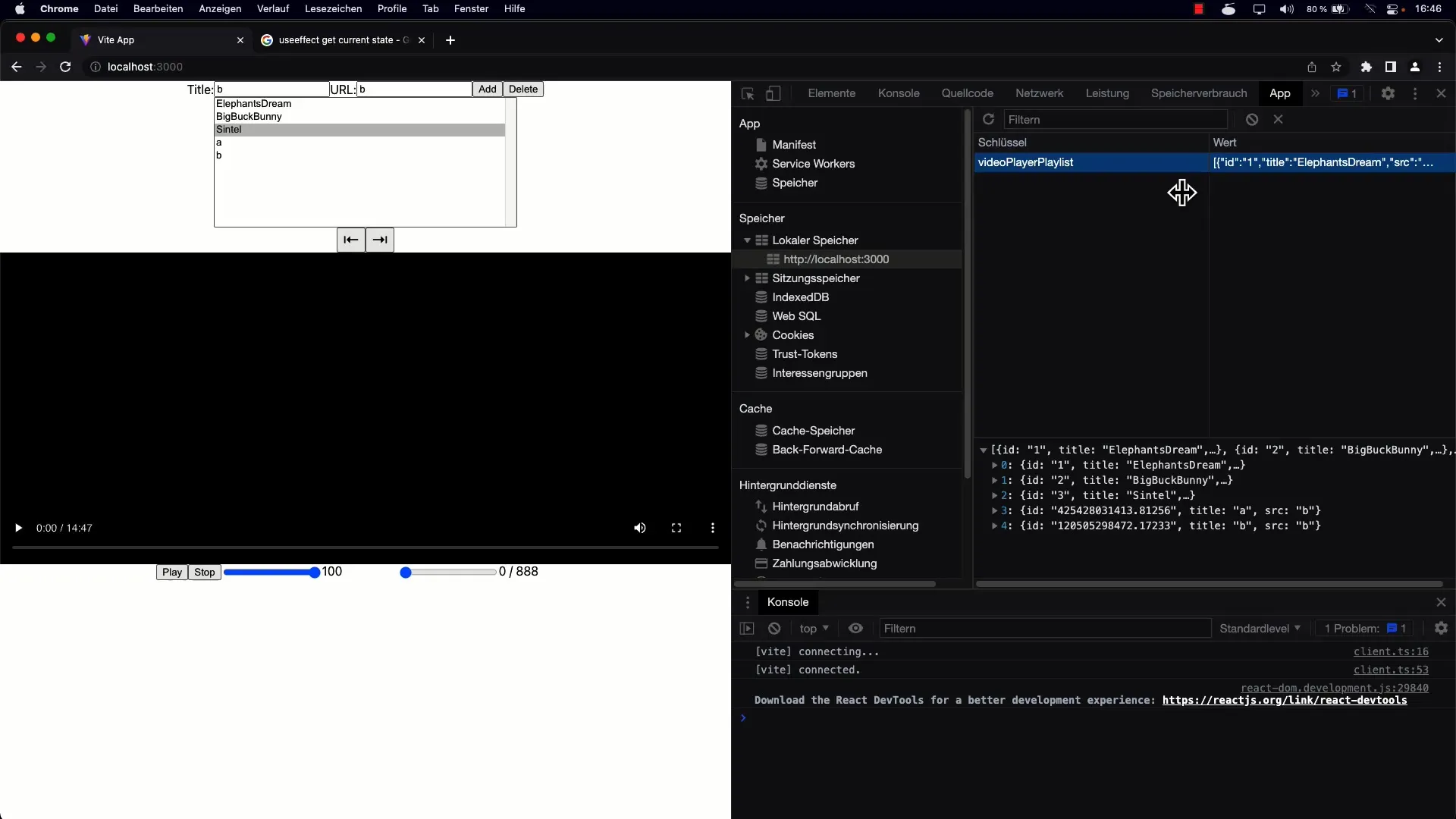Expand the Sitzungsspeicher tree node
1456x819 pixels.
click(x=747, y=278)
